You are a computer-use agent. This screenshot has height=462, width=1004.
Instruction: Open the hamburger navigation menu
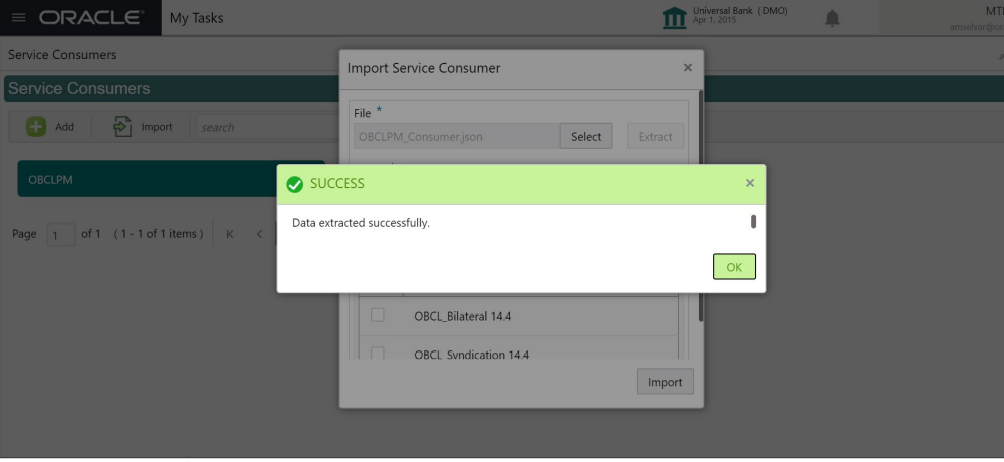point(19,18)
